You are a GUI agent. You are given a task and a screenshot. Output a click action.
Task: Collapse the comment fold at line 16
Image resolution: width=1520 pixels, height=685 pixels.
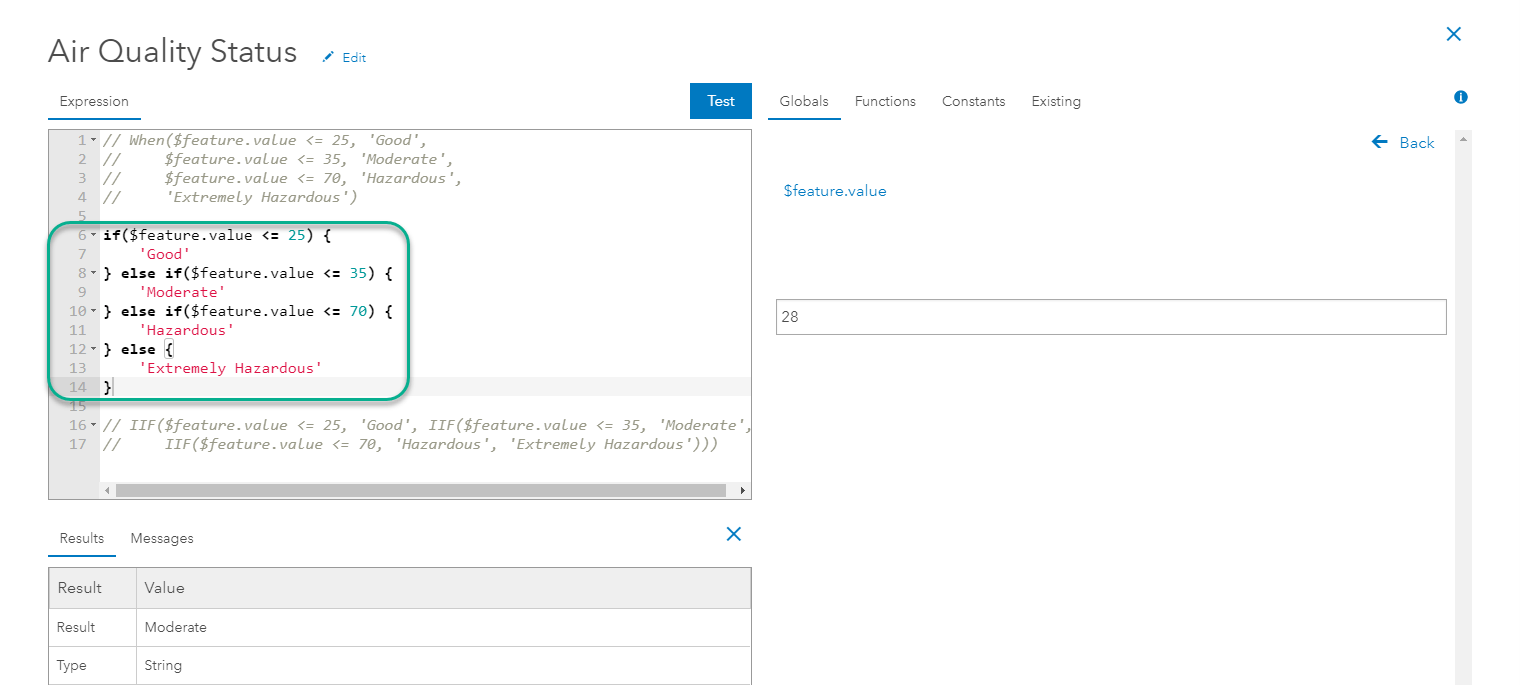pos(93,425)
